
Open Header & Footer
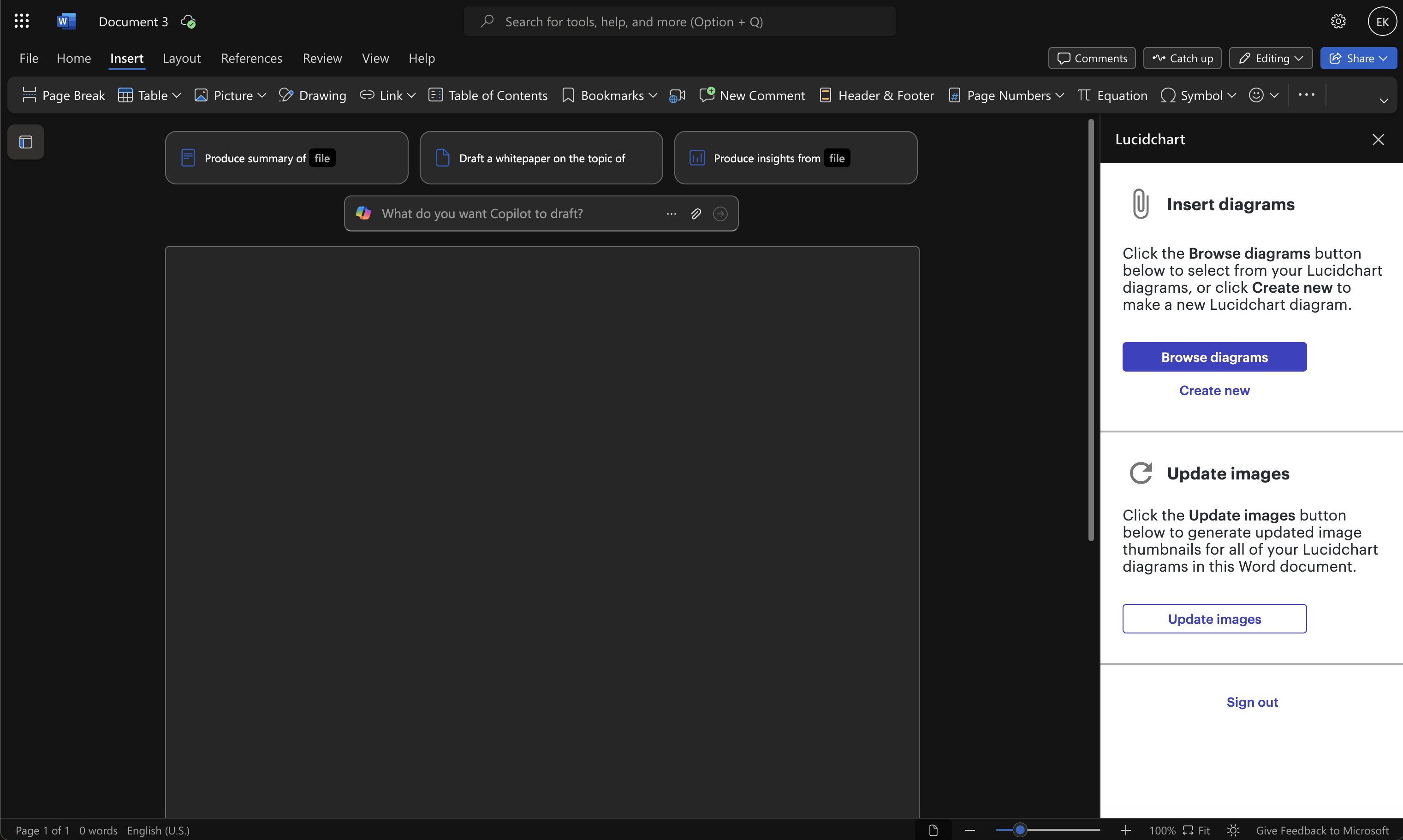click(876, 95)
